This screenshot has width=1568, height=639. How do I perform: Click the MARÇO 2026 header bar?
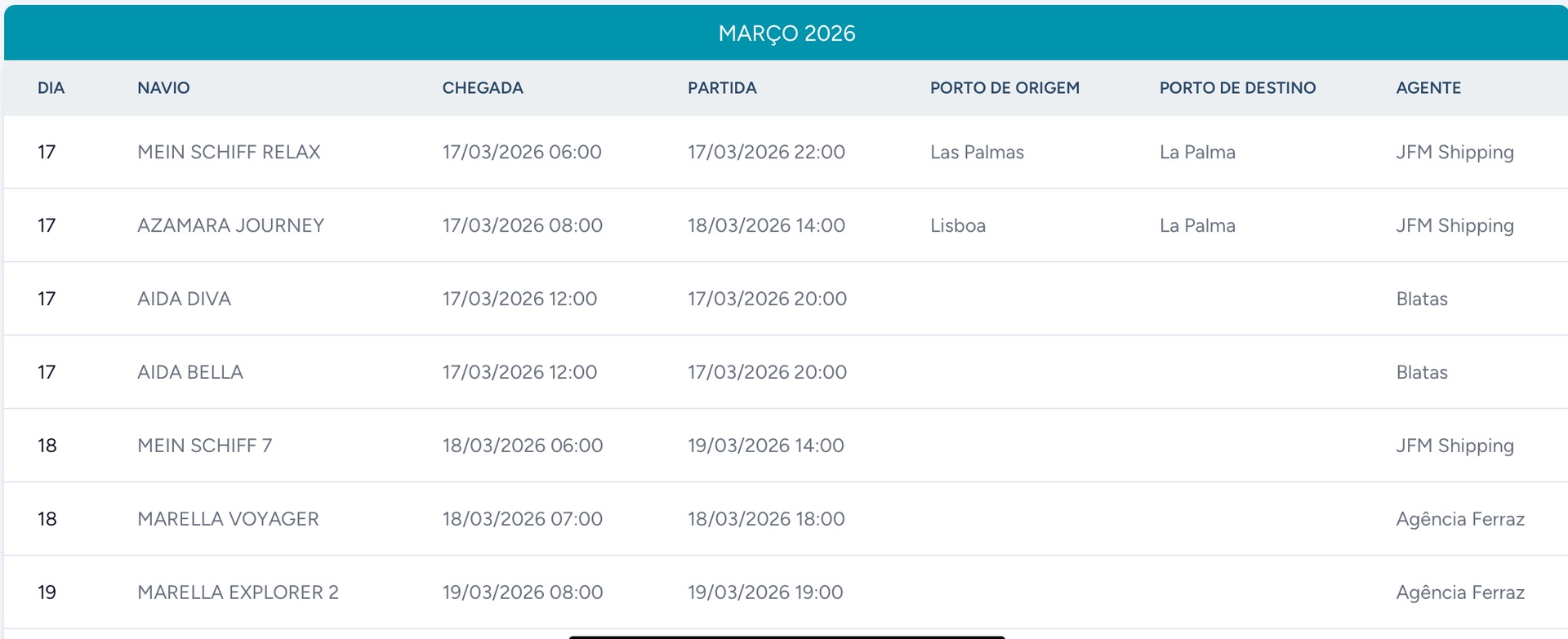(786, 33)
